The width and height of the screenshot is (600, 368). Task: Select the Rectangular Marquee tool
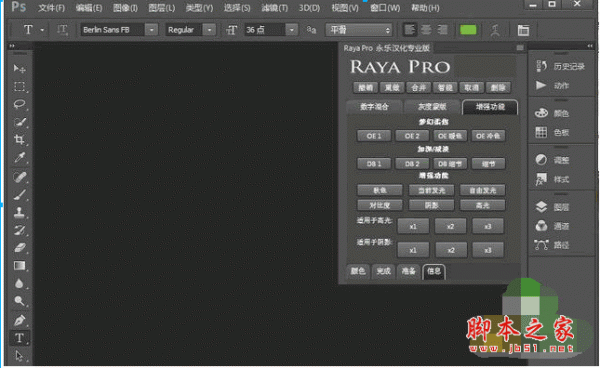[x=19, y=86]
